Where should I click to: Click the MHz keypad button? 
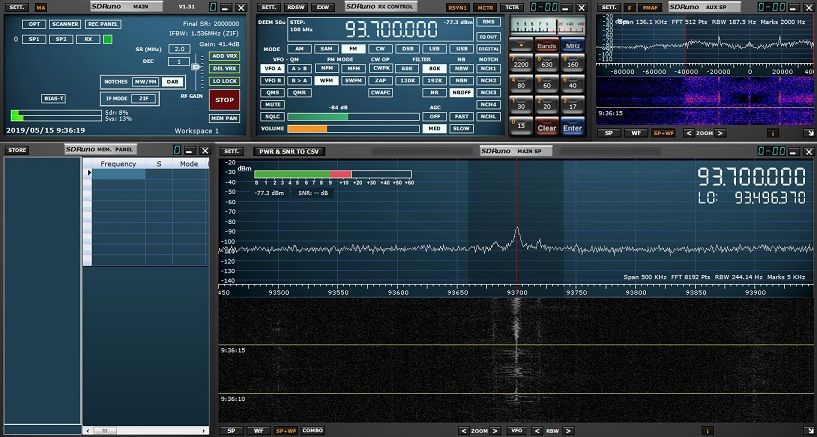(573, 46)
